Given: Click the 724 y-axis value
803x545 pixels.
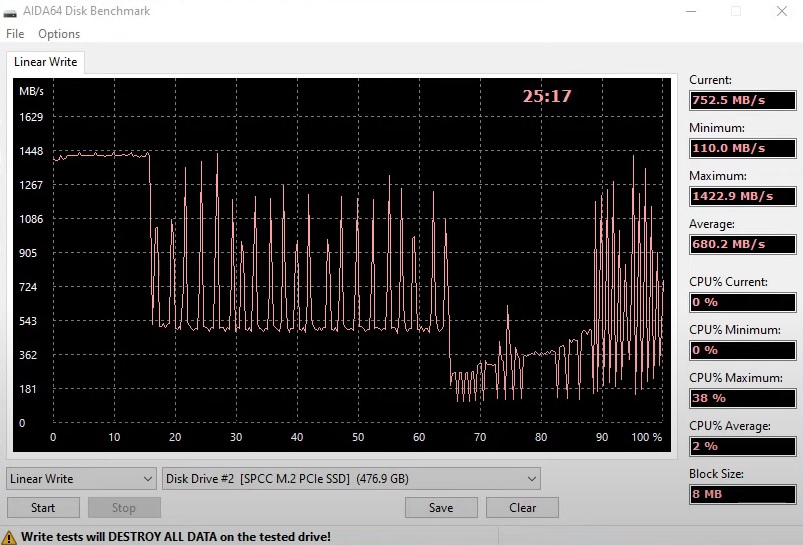Looking at the screenshot, I should [x=28, y=287].
